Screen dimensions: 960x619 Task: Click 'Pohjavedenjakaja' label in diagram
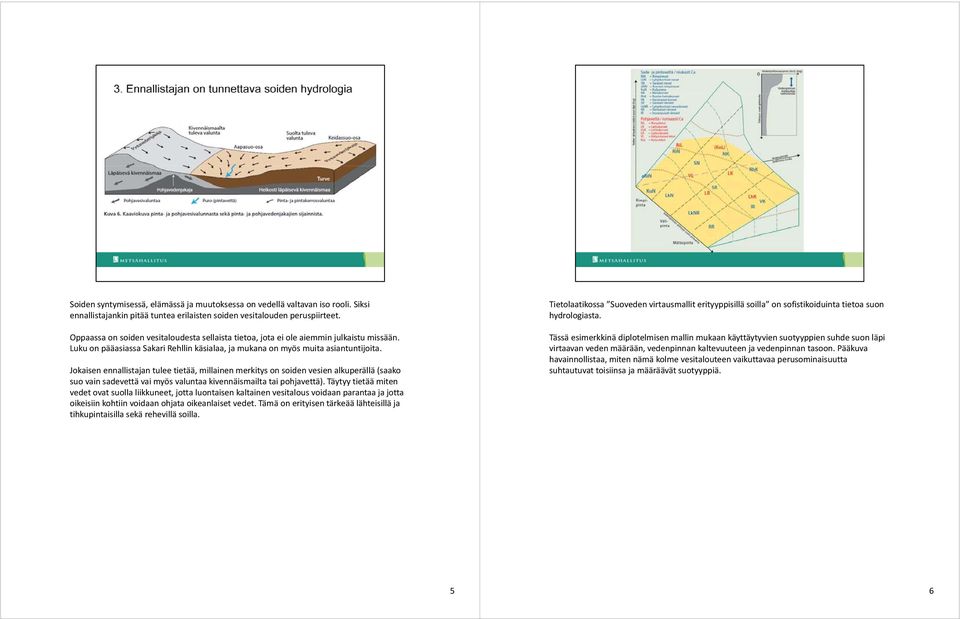click(x=174, y=190)
